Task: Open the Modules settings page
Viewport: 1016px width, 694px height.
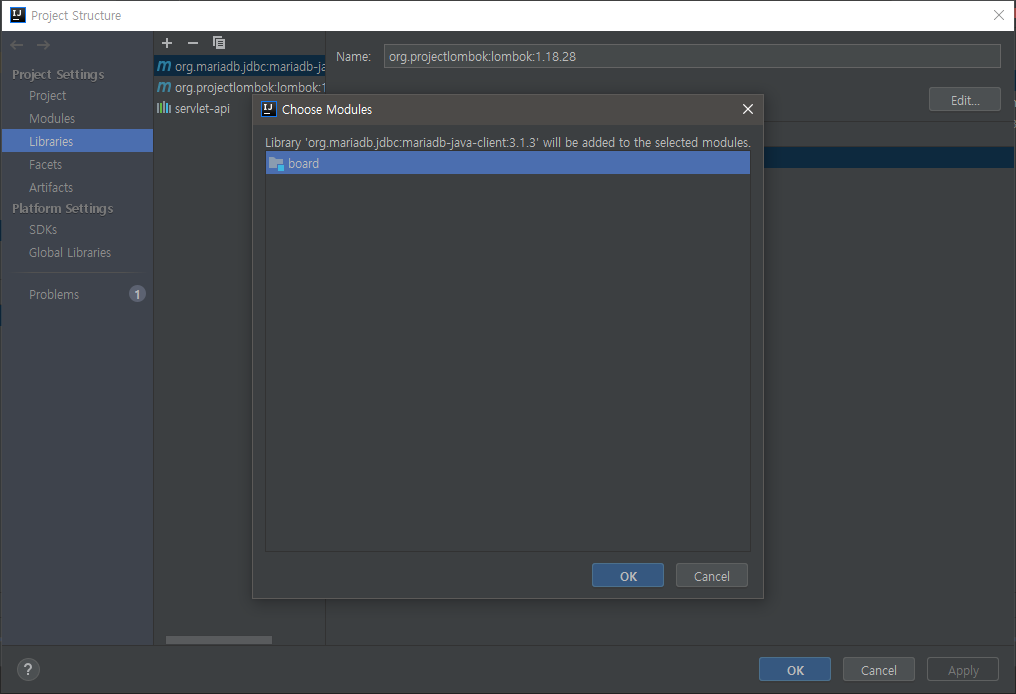Action: click(x=51, y=118)
